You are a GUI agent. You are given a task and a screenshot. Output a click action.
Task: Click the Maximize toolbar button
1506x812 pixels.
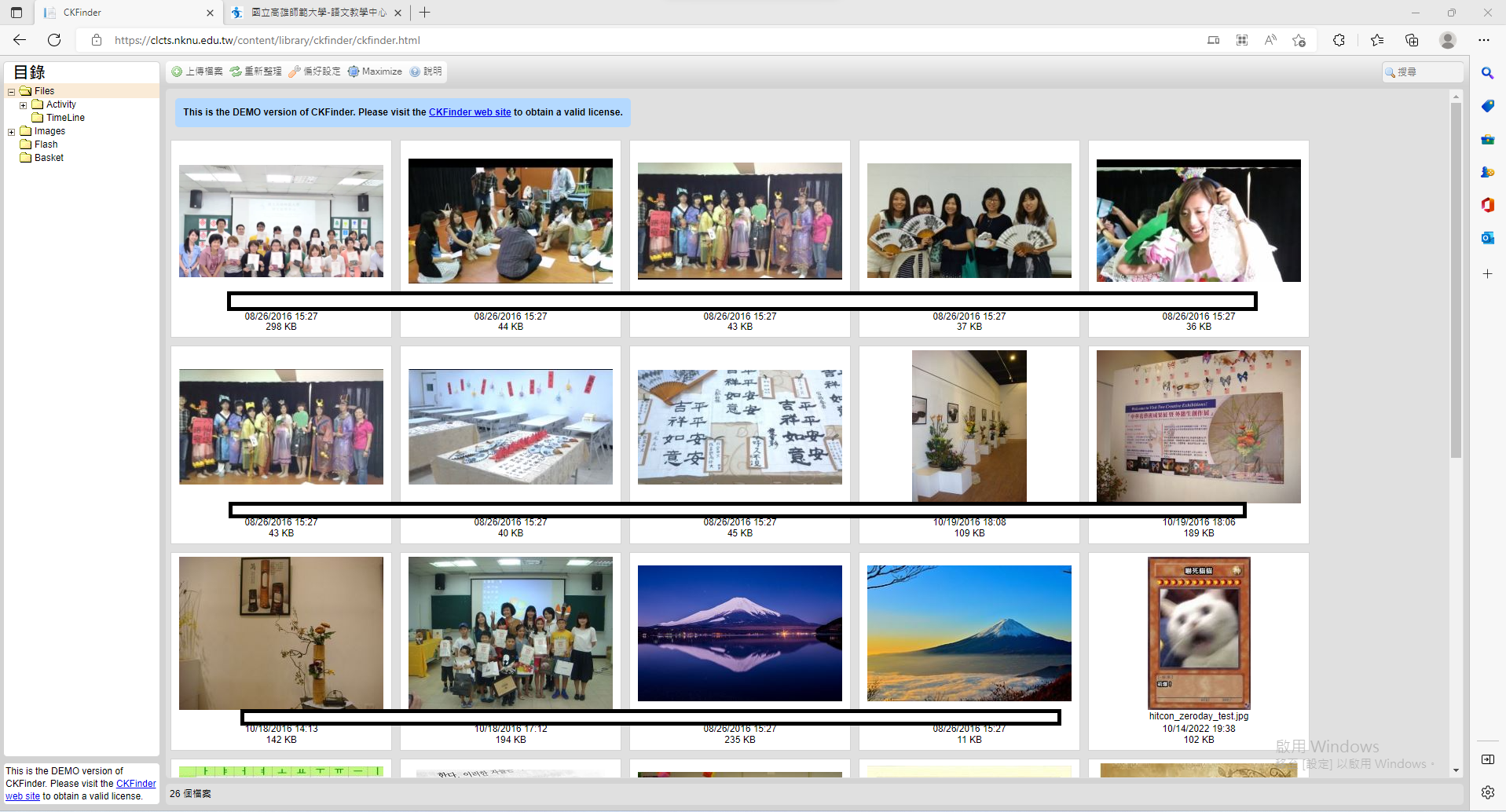coord(375,71)
